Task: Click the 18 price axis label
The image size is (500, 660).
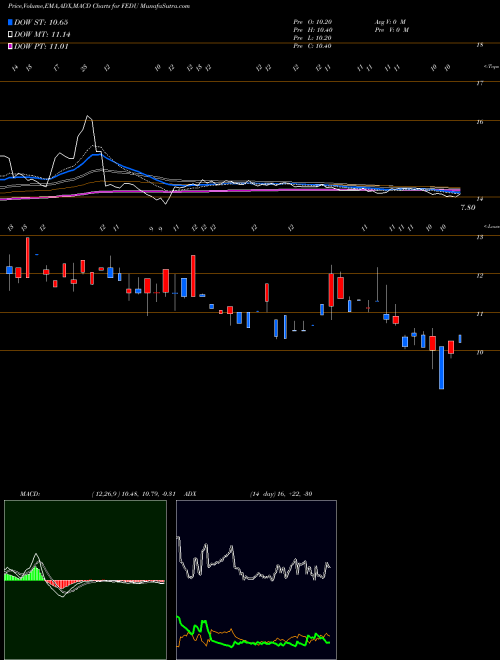Action: coord(479,45)
